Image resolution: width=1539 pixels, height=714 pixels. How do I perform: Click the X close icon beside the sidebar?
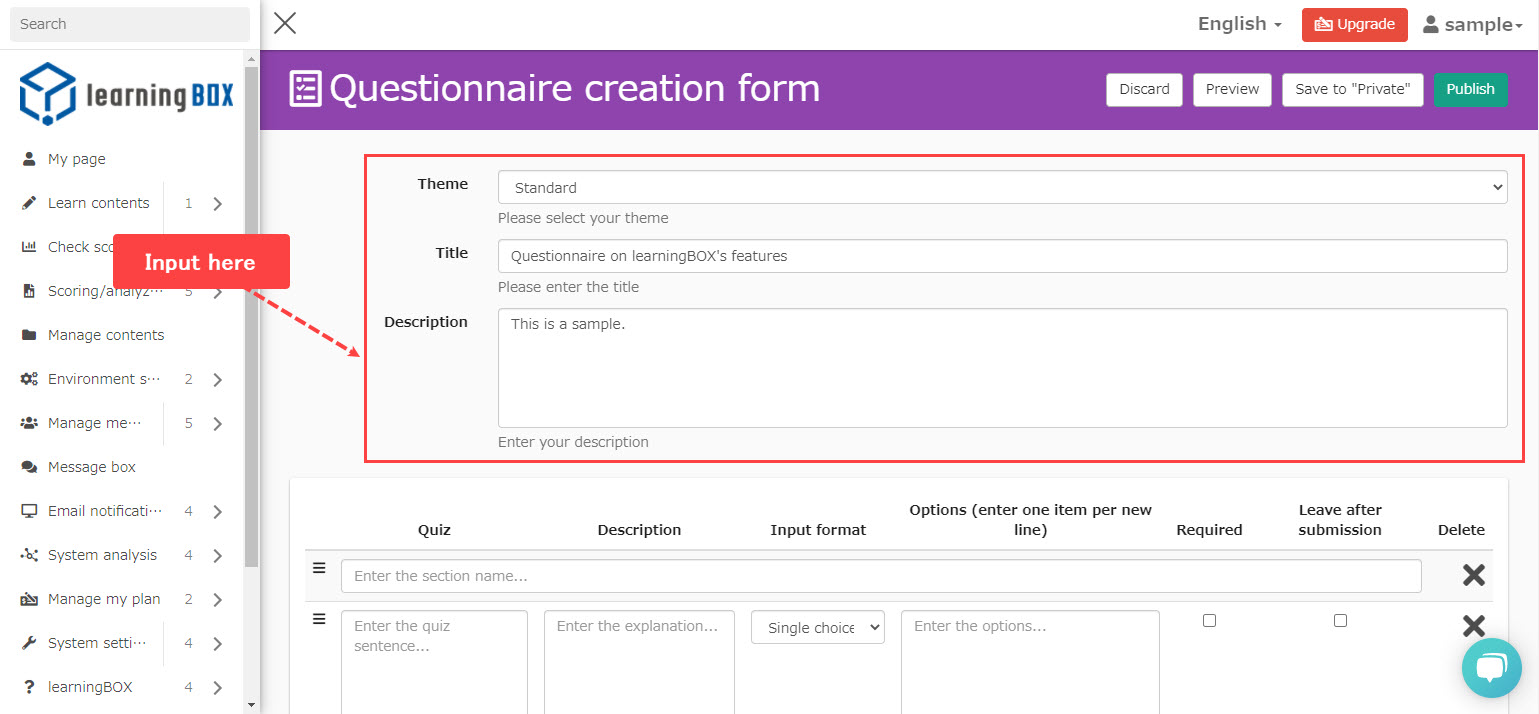[285, 23]
